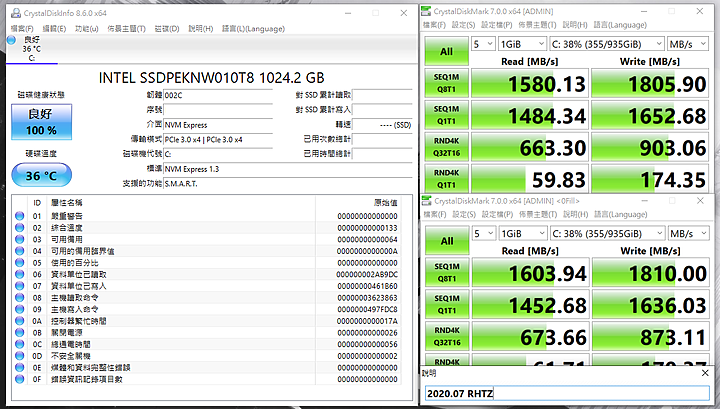Open C: 38% drive dropdown in lower CrystalDiskMark
The image size is (720, 409).
608,234
